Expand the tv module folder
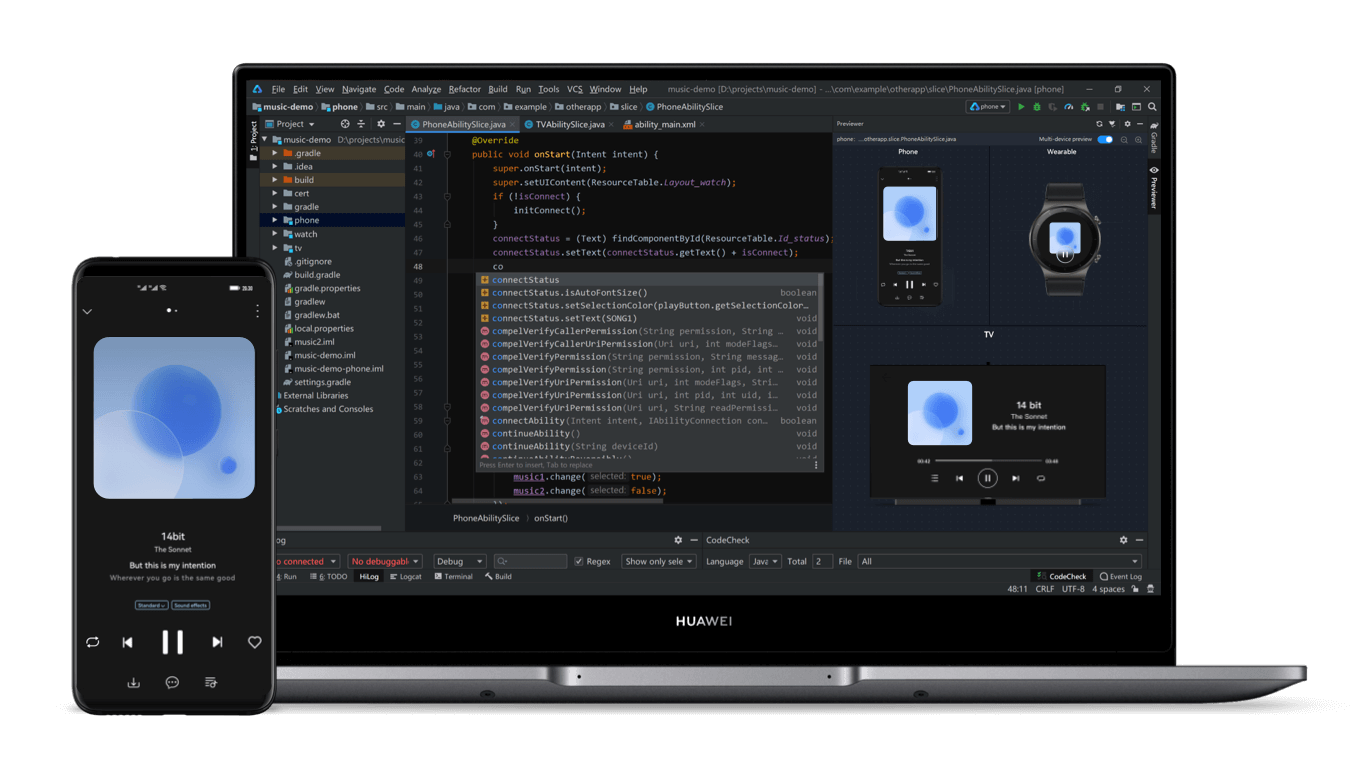The width and height of the screenshot is (1363, 760). click(275, 248)
